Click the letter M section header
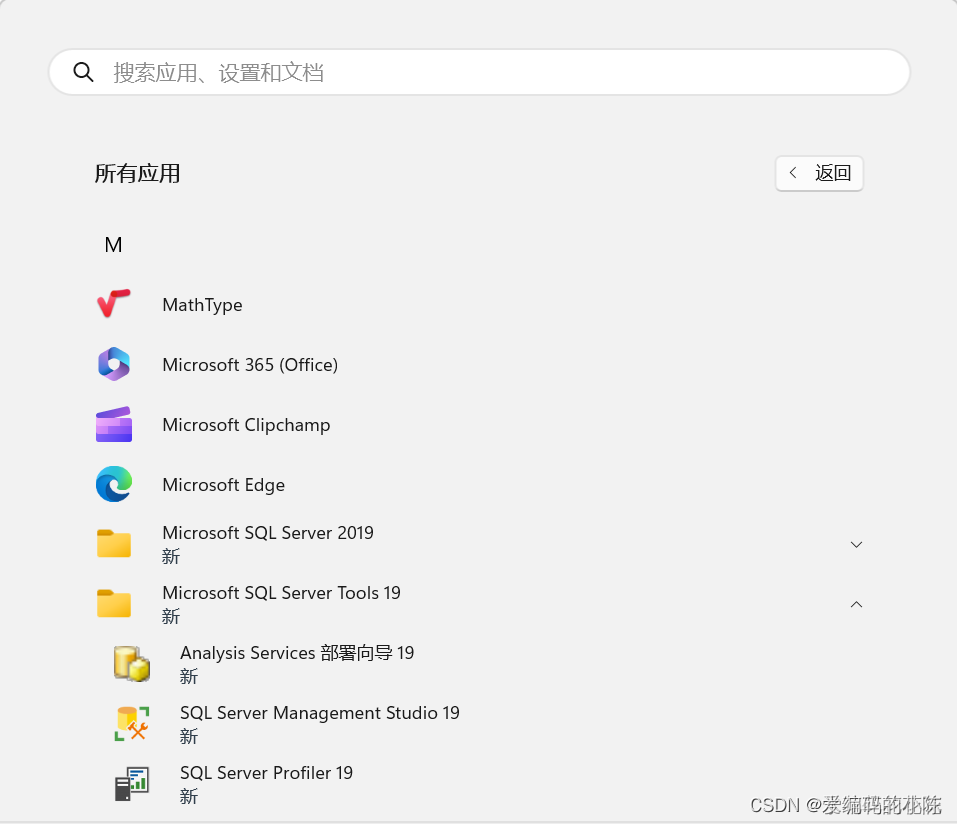 (x=114, y=245)
